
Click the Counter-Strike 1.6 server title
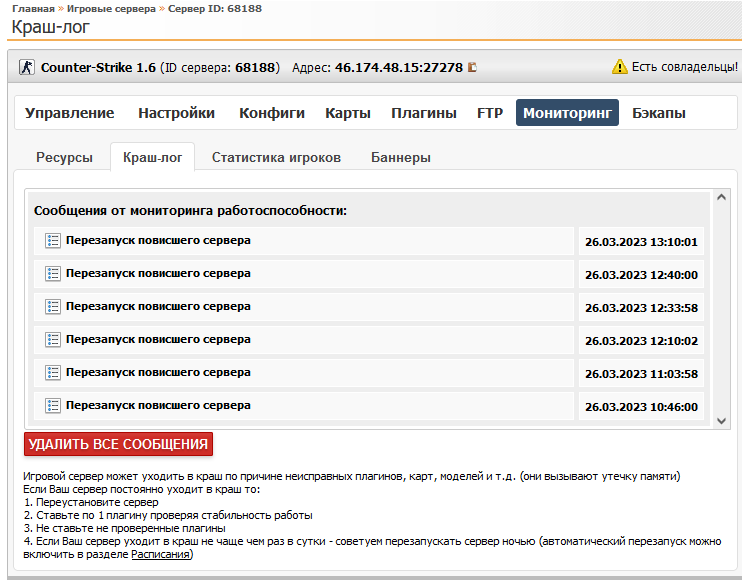pos(98,68)
